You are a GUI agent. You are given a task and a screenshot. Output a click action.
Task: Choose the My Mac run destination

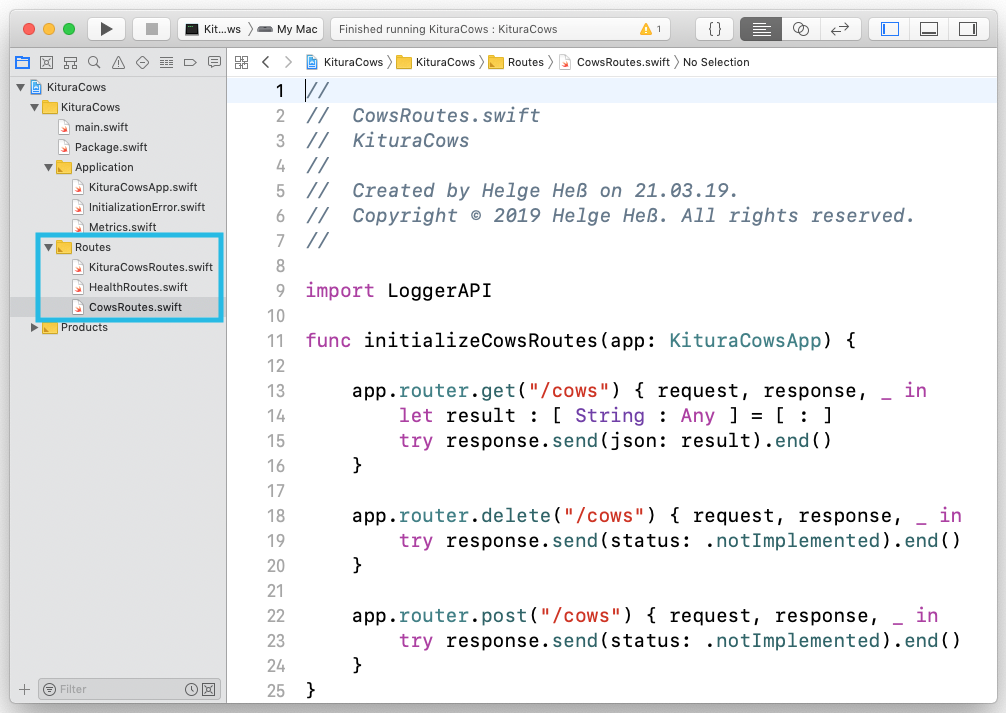[287, 29]
